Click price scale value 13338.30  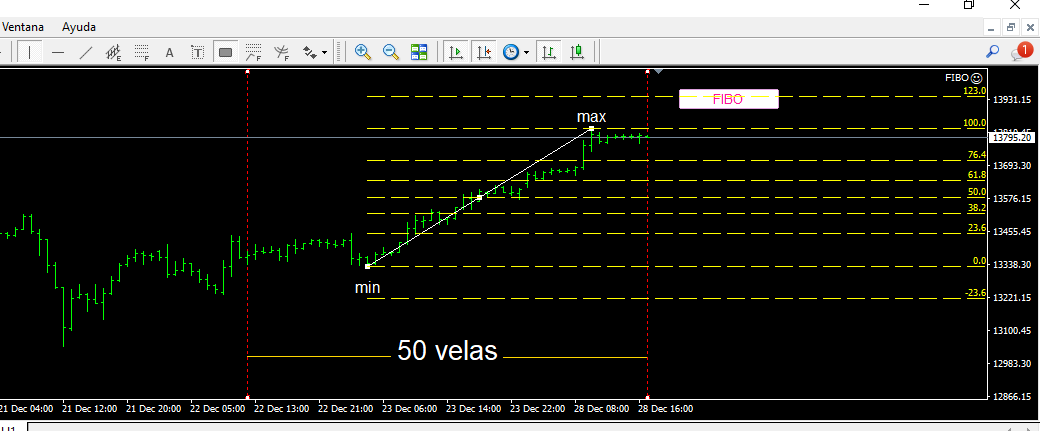pyautogui.click(x=1012, y=264)
